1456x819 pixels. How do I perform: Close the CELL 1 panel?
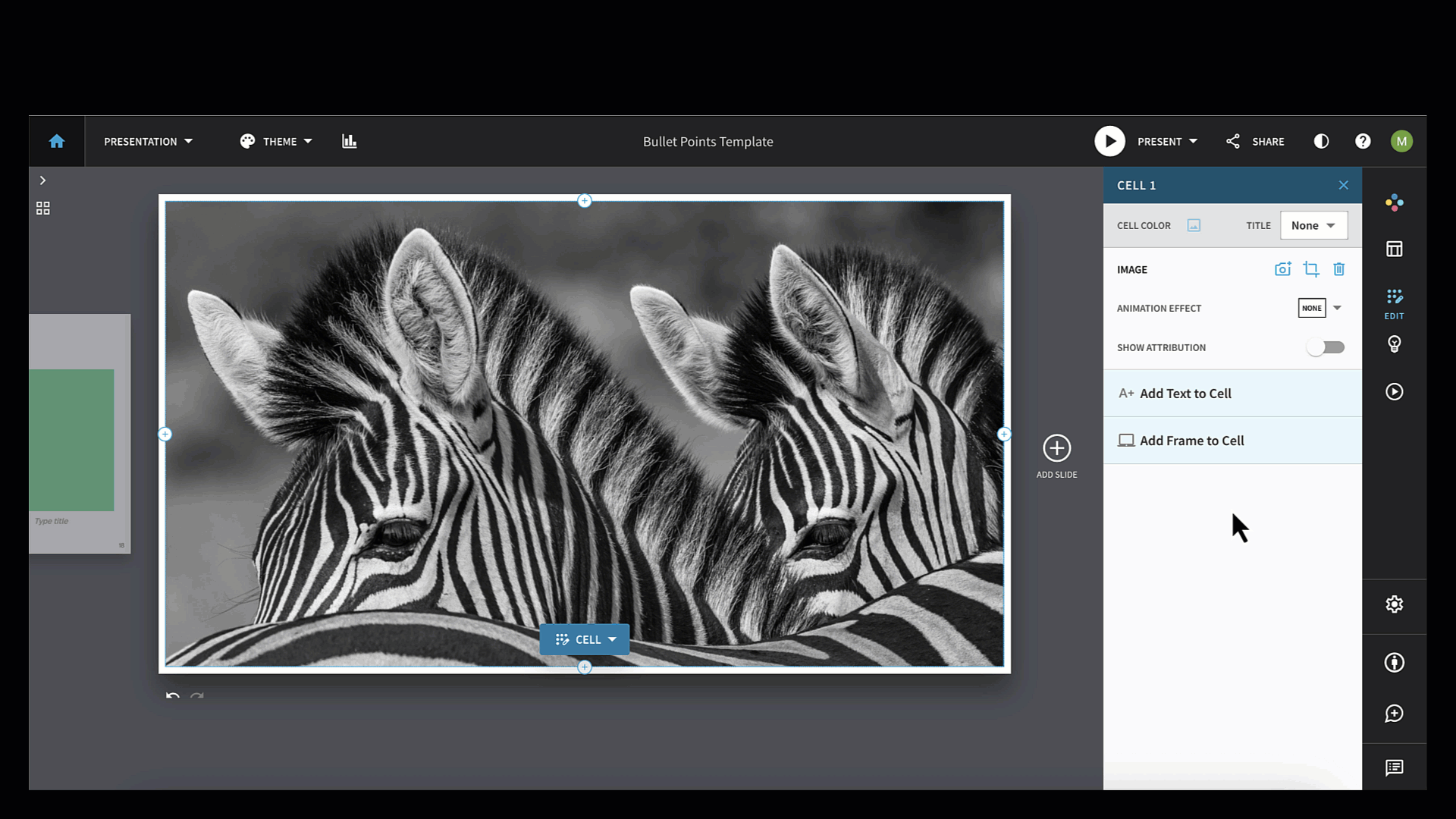click(x=1343, y=185)
